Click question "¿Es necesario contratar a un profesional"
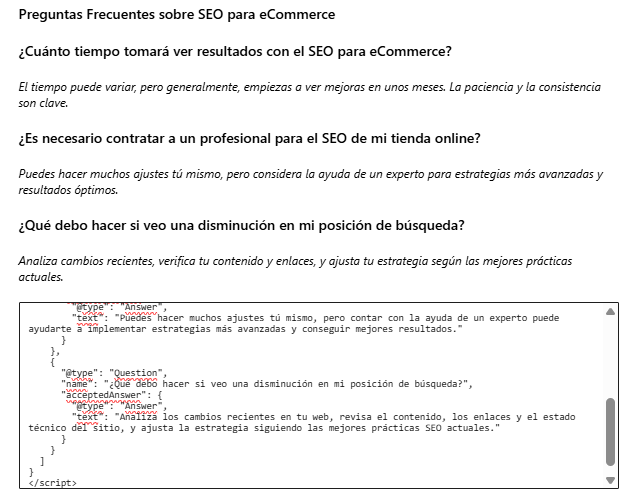This screenshot has height=490, width=643. pyautogui.click(x=249, y=139)
